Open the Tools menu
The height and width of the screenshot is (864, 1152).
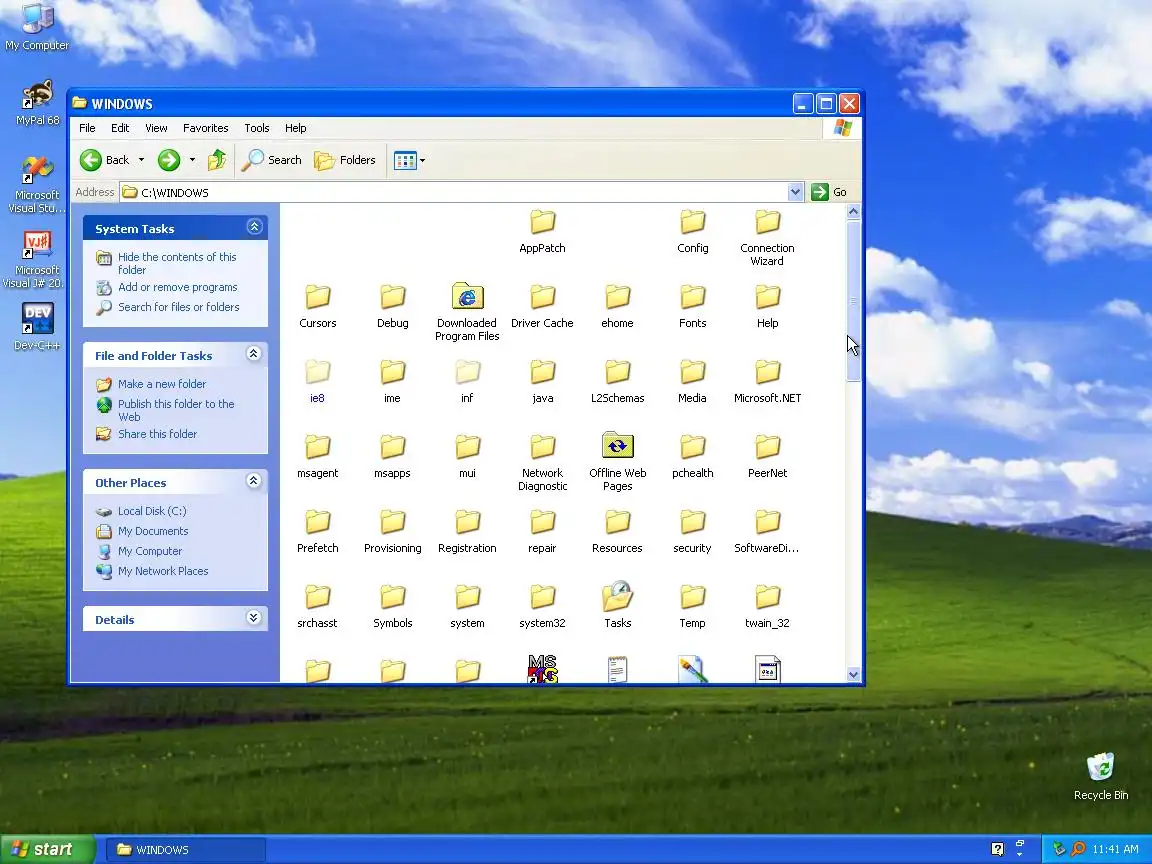[x=256, y=128]
